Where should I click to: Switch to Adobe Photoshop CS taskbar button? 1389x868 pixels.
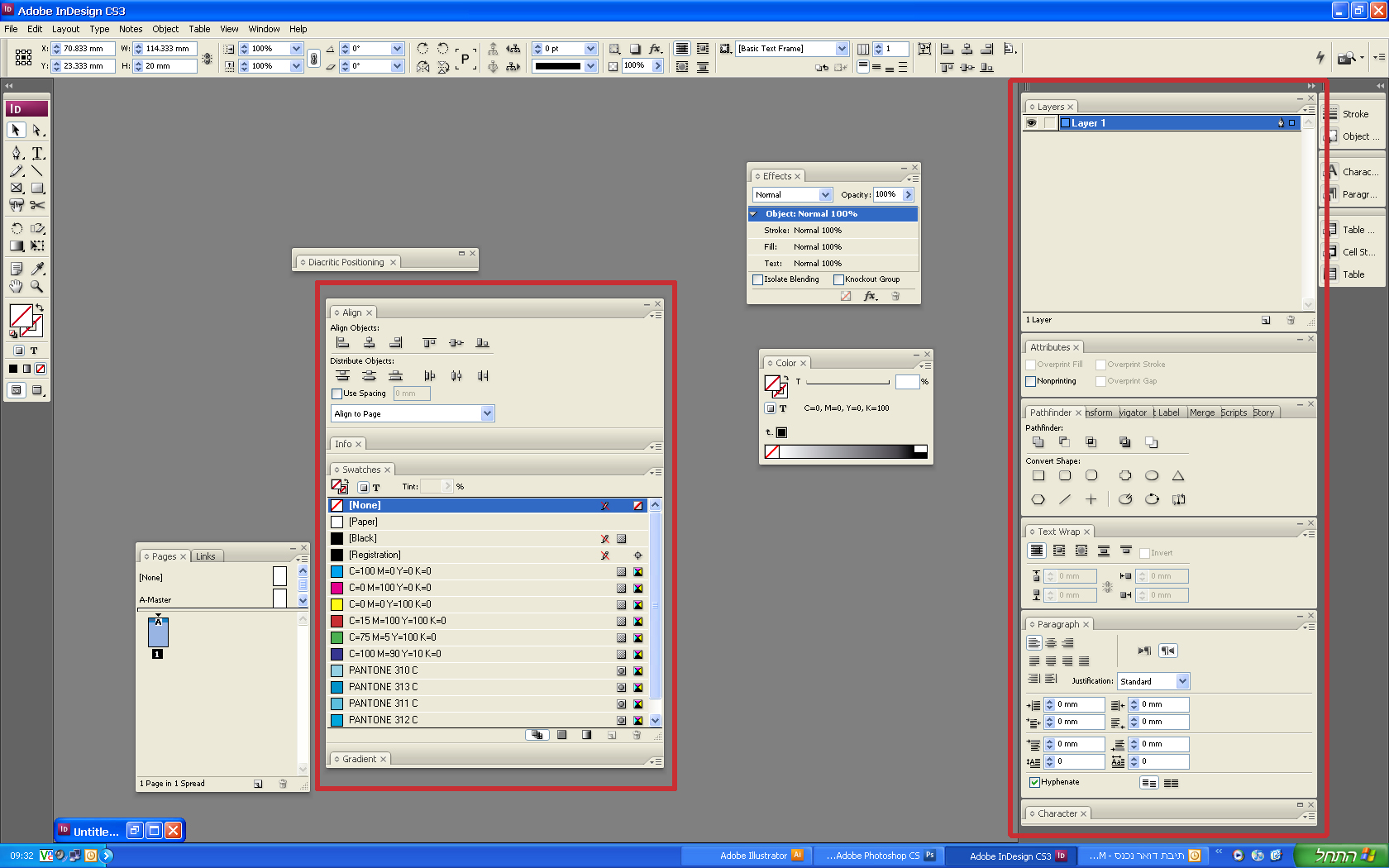(x=880, y=856)
